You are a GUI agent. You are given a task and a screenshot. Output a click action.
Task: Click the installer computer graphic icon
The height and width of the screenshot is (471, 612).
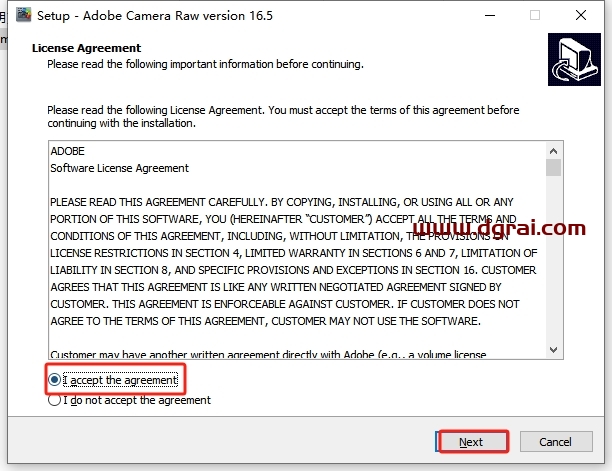(x=574, y=59)
